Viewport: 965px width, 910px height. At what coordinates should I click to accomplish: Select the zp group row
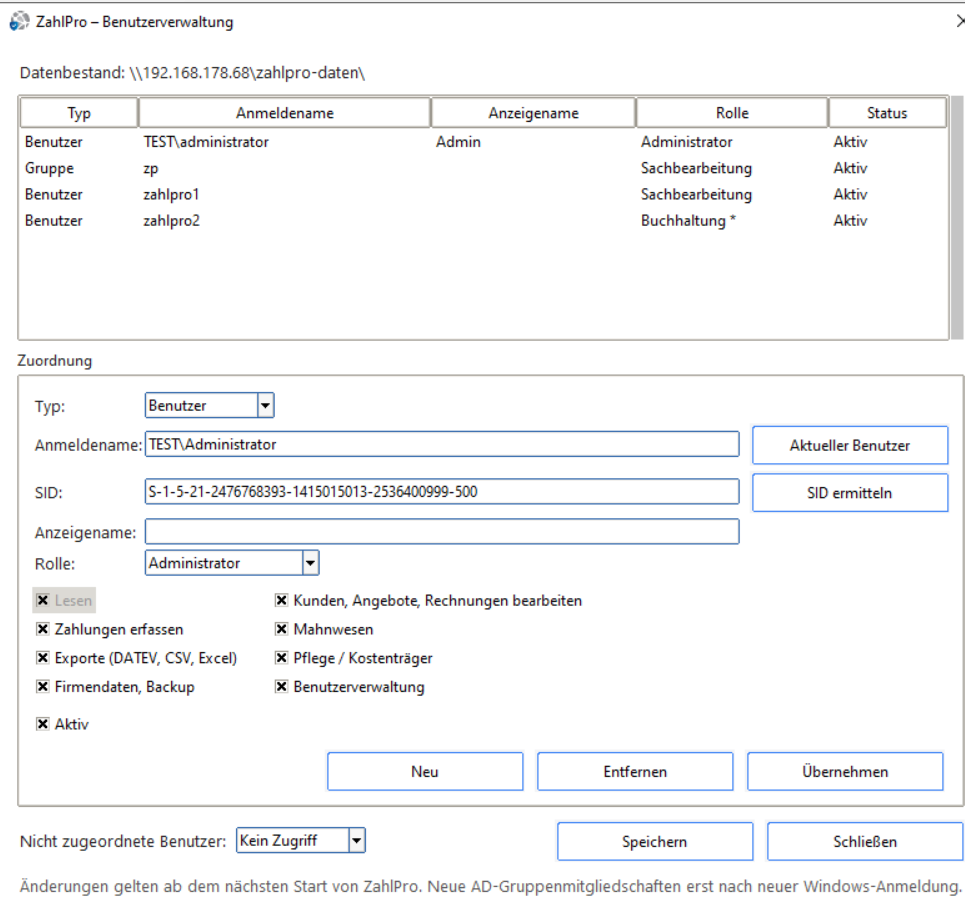pyautogui.click(x=483, y=168)
